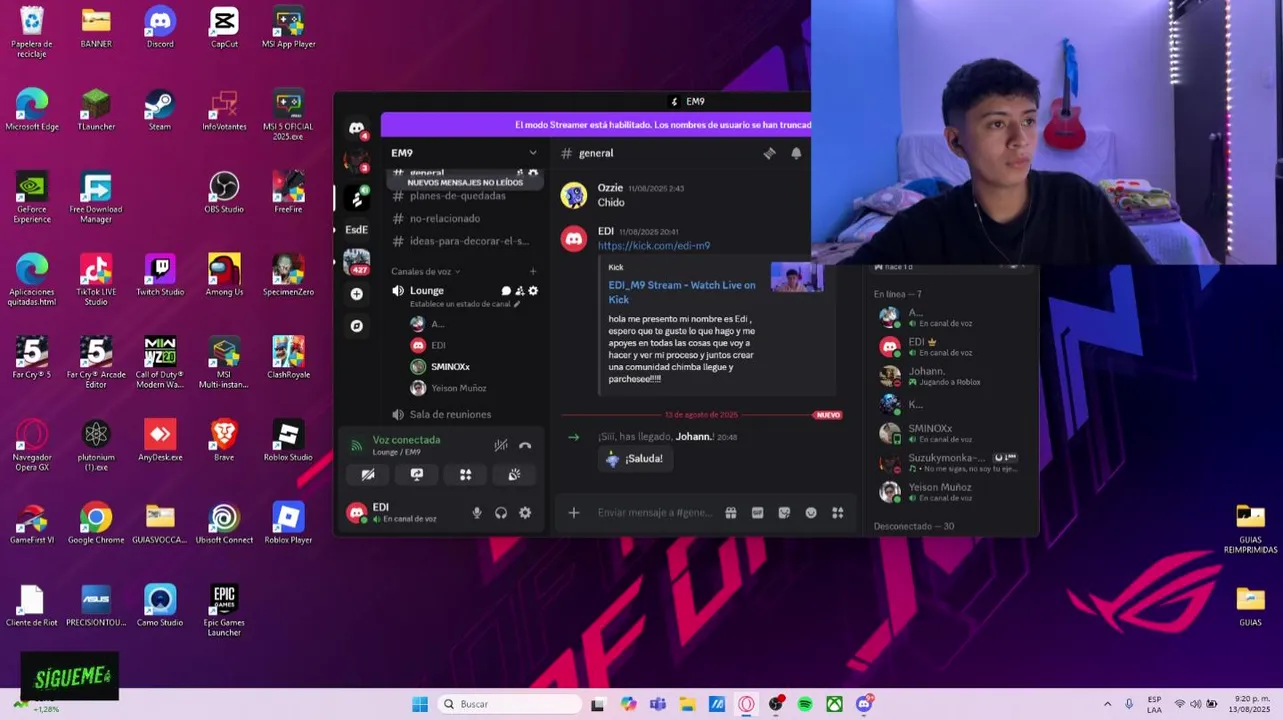Select the no-relacionado channel
The width and height of the screenshot is (1283, 720).
pos(445,218)
